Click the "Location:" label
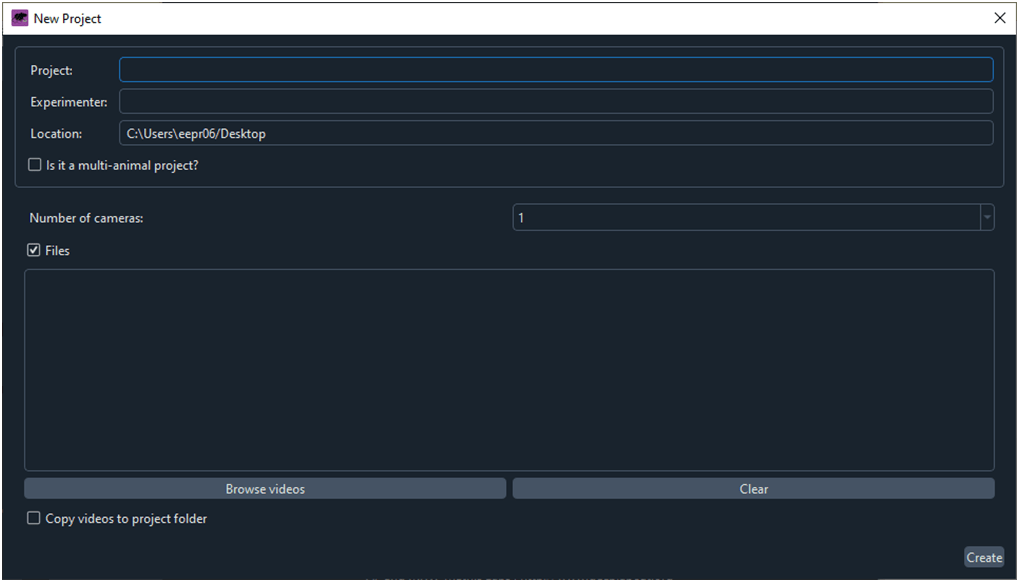The image size is (1019, 582). 56,134
